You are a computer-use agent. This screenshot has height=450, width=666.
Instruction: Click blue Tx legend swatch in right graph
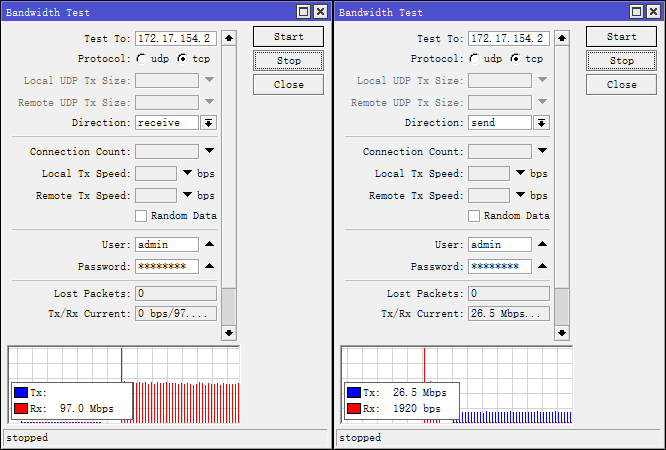coord(353,393)
